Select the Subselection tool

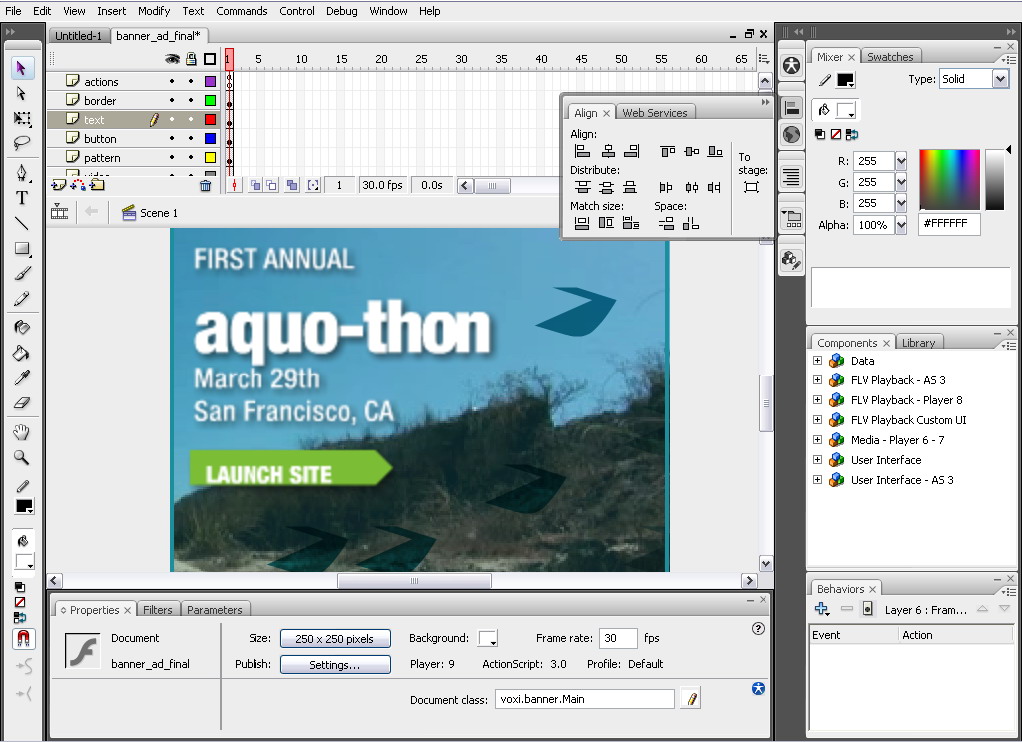[x=22, y=93]
